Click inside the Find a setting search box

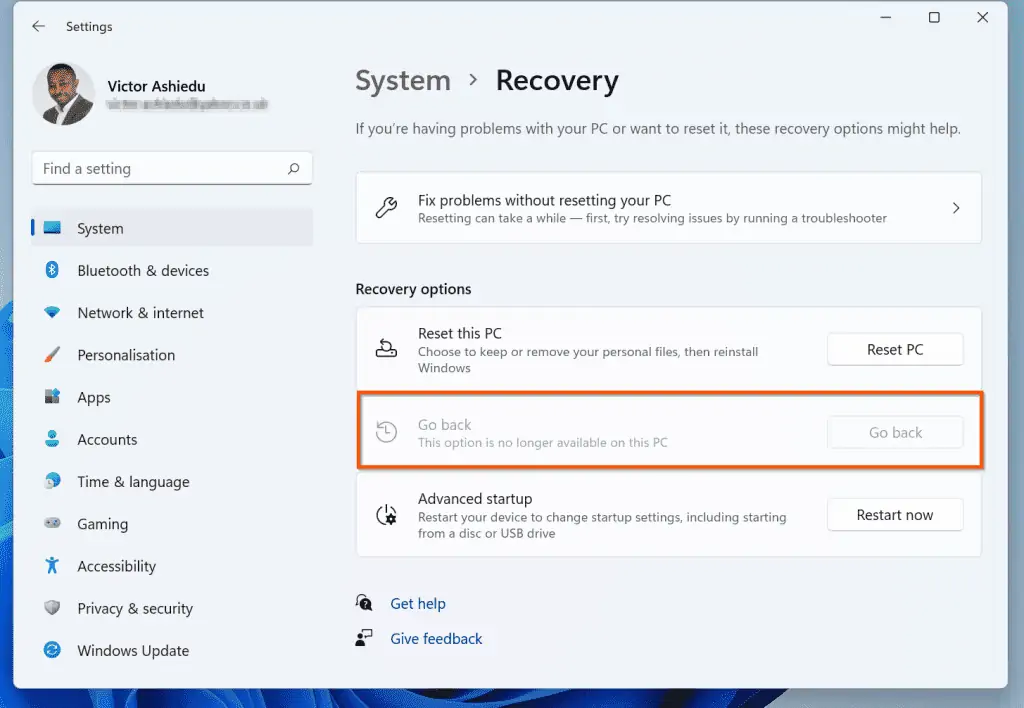(160, 169)
